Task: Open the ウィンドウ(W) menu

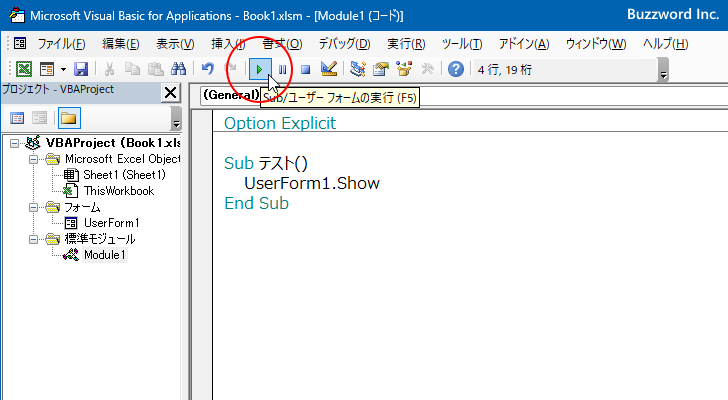Action: [x=596, y=44]
